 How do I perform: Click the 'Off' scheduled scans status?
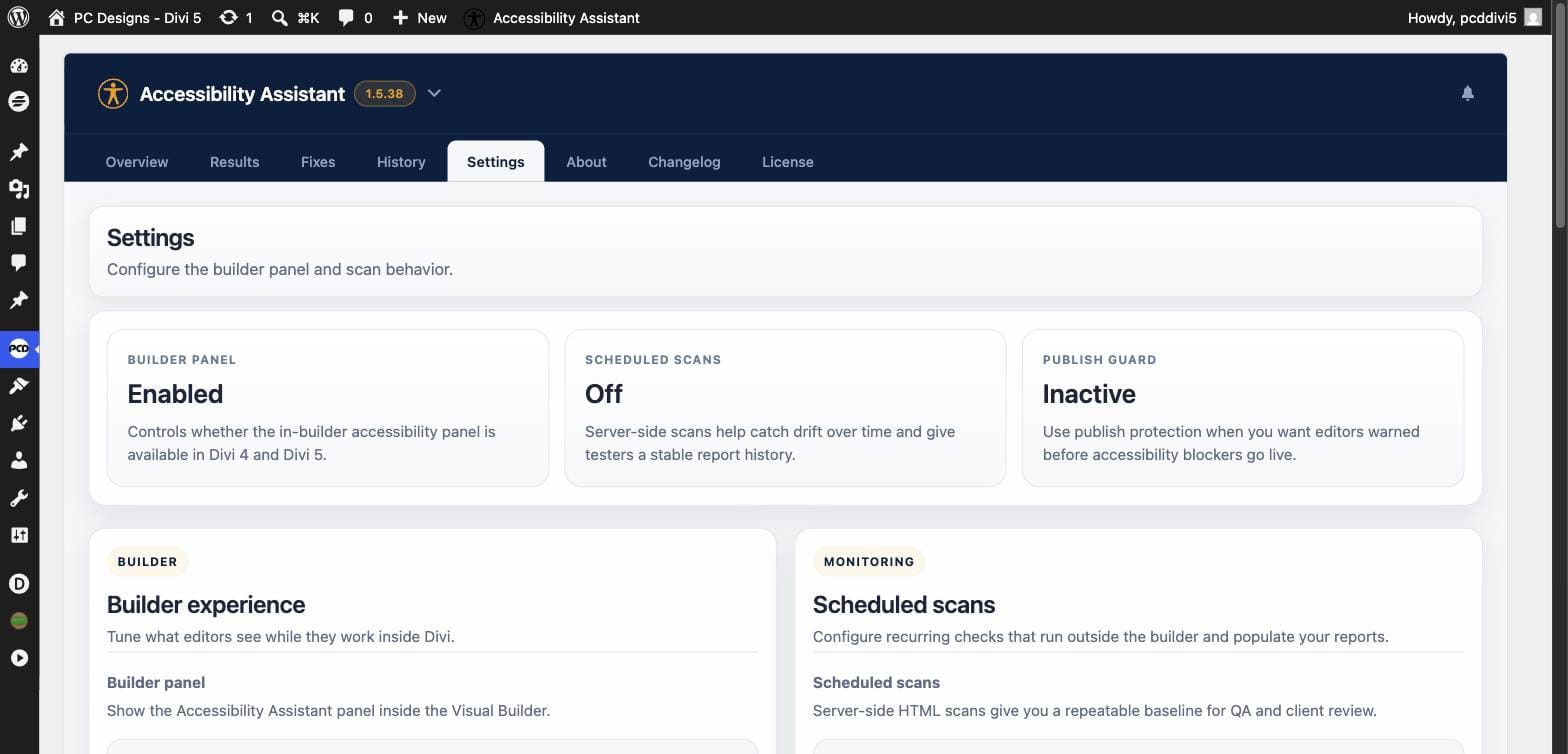pos(604,394)
